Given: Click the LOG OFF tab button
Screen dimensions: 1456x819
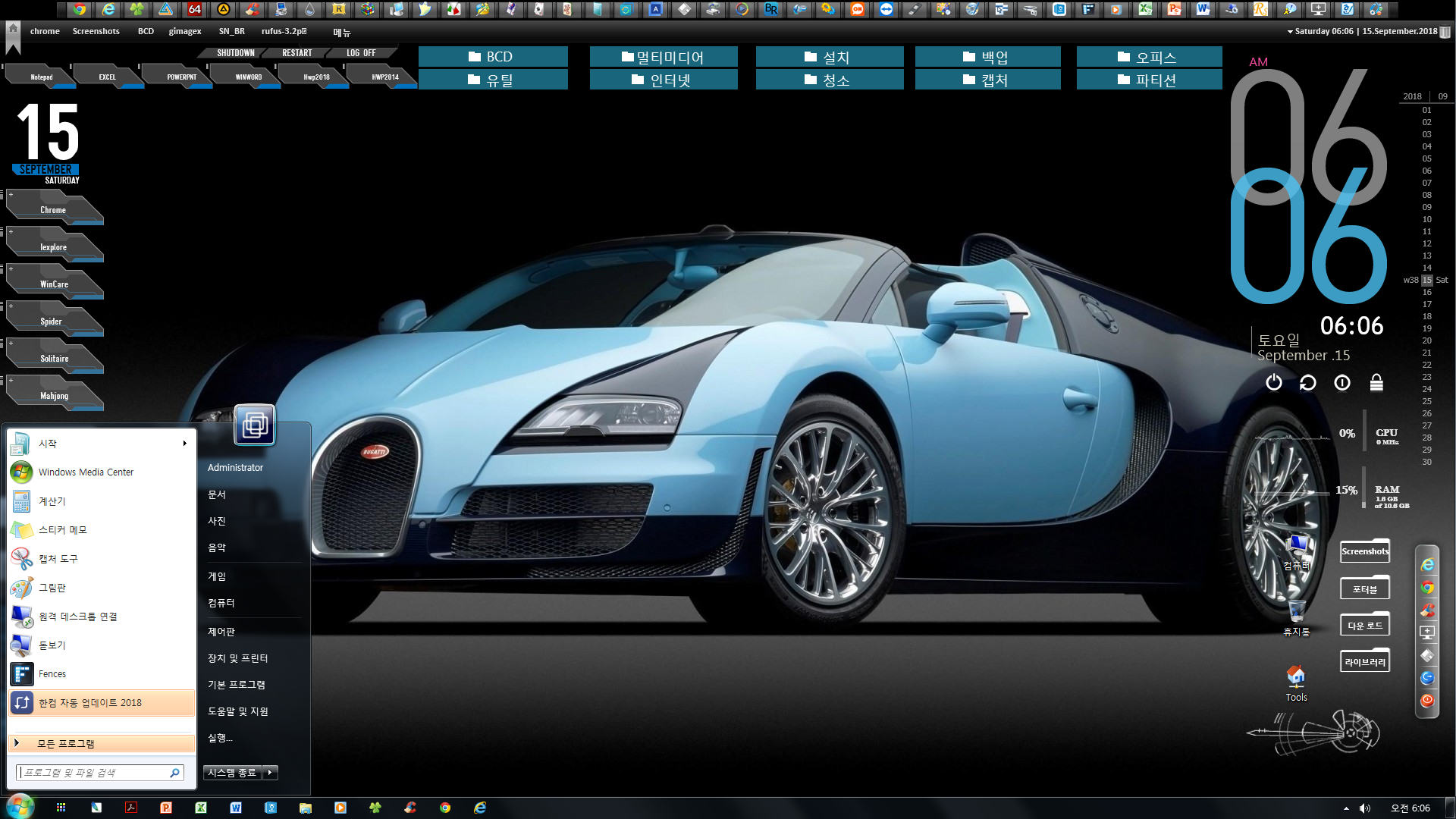Looking at the screenshot, I should 361,53.
